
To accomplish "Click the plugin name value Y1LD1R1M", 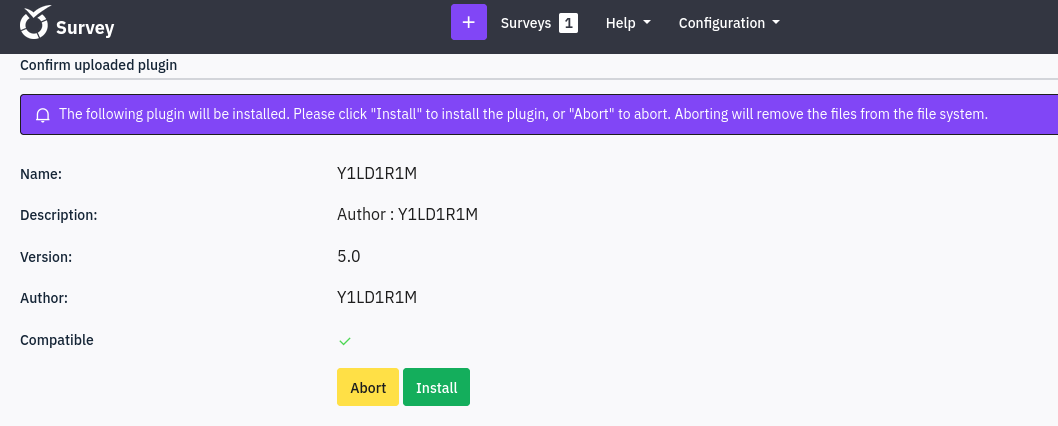I will pos(377,174).
